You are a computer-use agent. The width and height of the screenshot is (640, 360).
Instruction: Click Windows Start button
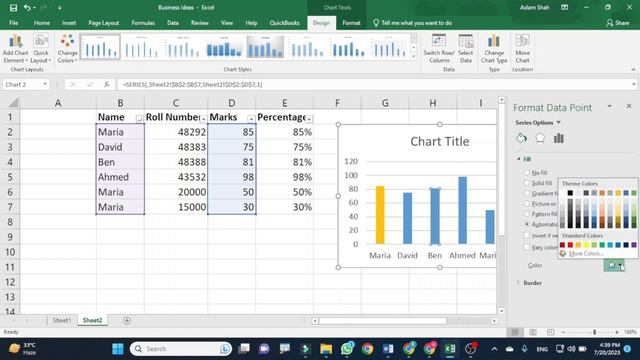(x=118, y=349)
